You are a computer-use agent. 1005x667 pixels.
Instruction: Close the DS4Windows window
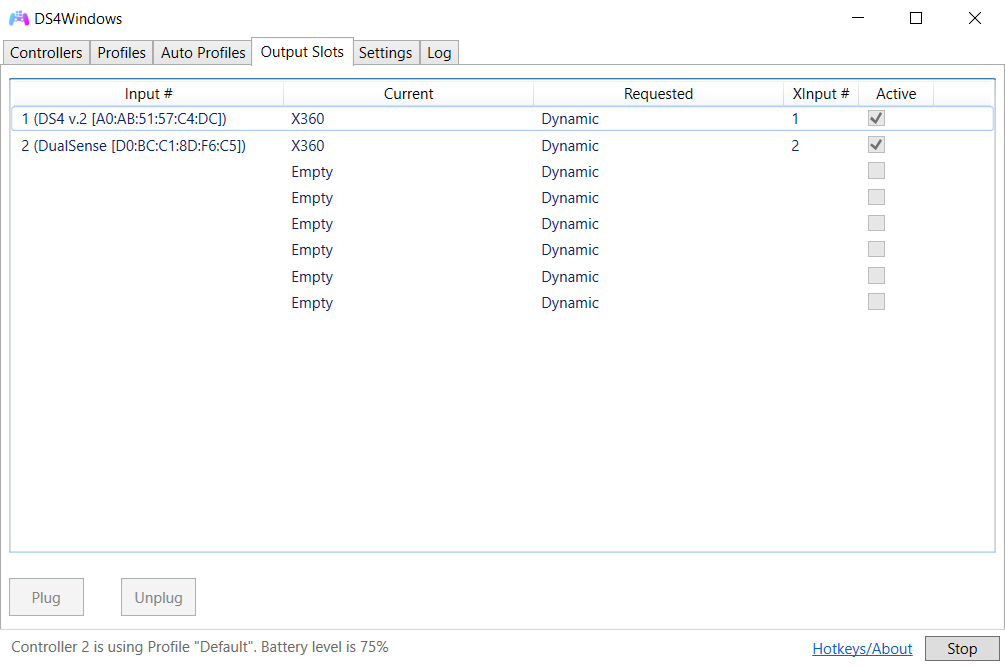(975, 18)
